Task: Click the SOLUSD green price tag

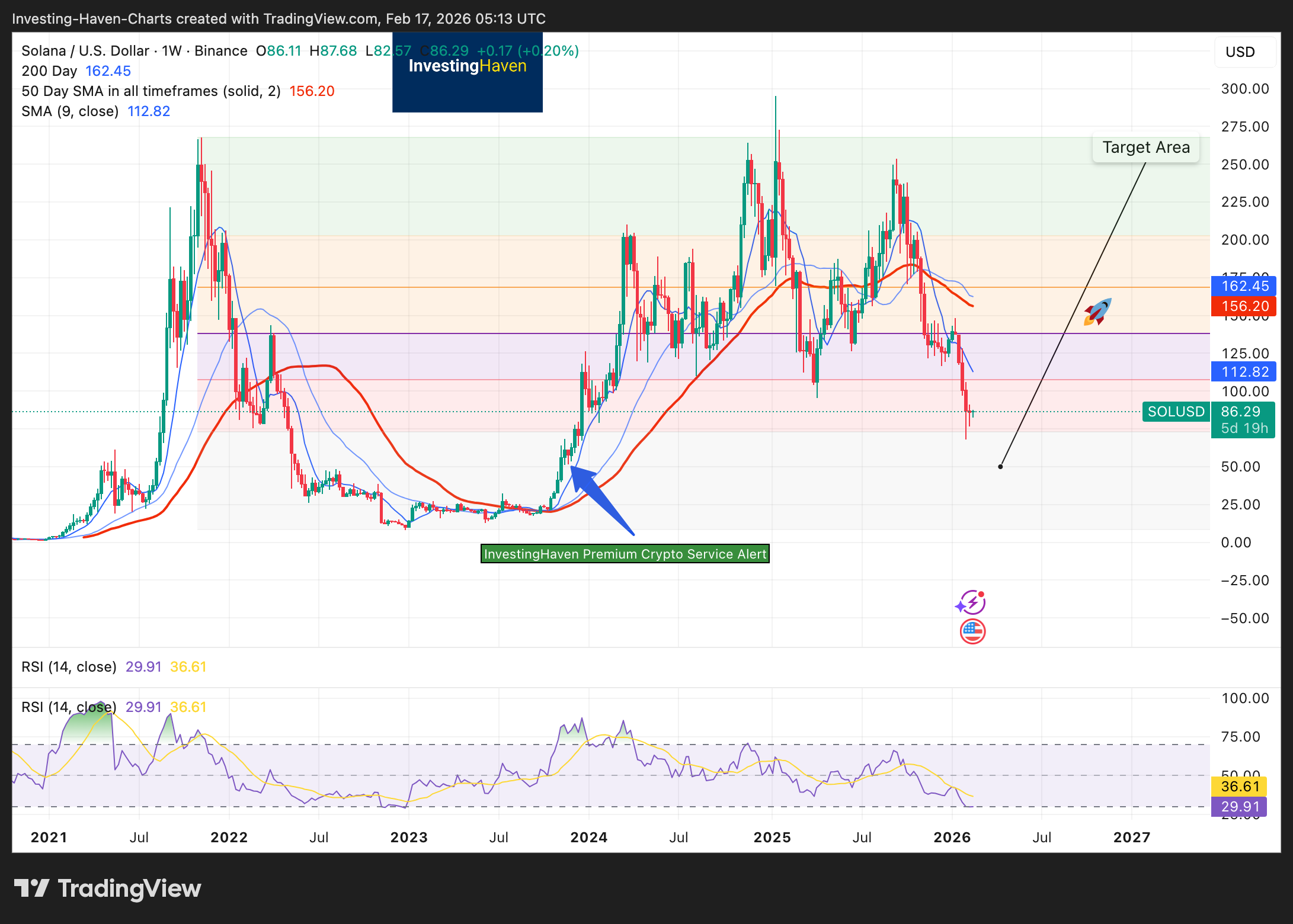Action: click(x=1175, y=412)
